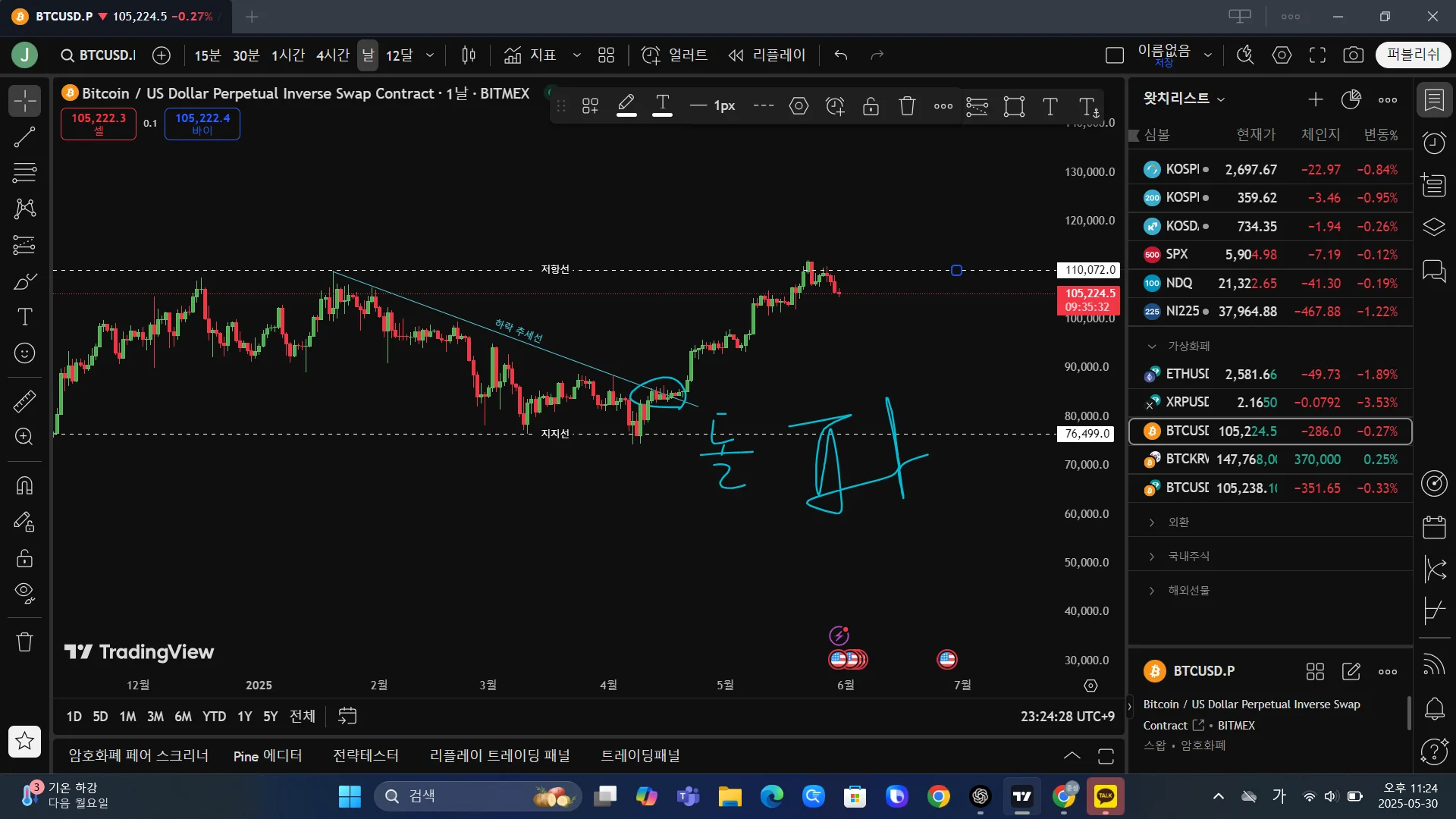This screenshot has height=819, width=1456.
Task: Click the delete icon in drawing toolbar
Action: tap(907, 106)
